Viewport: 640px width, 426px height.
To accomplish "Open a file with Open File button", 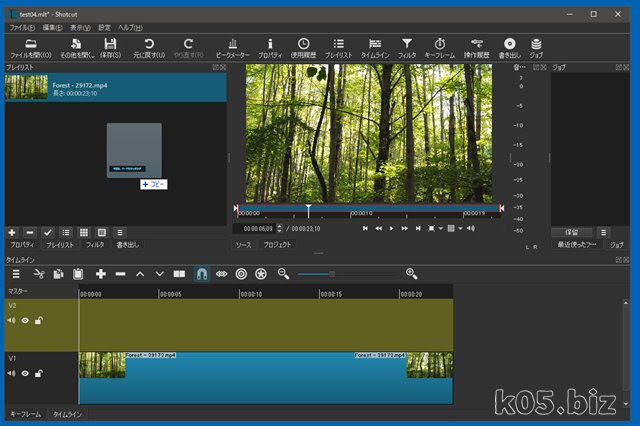I will pos(31,48).
